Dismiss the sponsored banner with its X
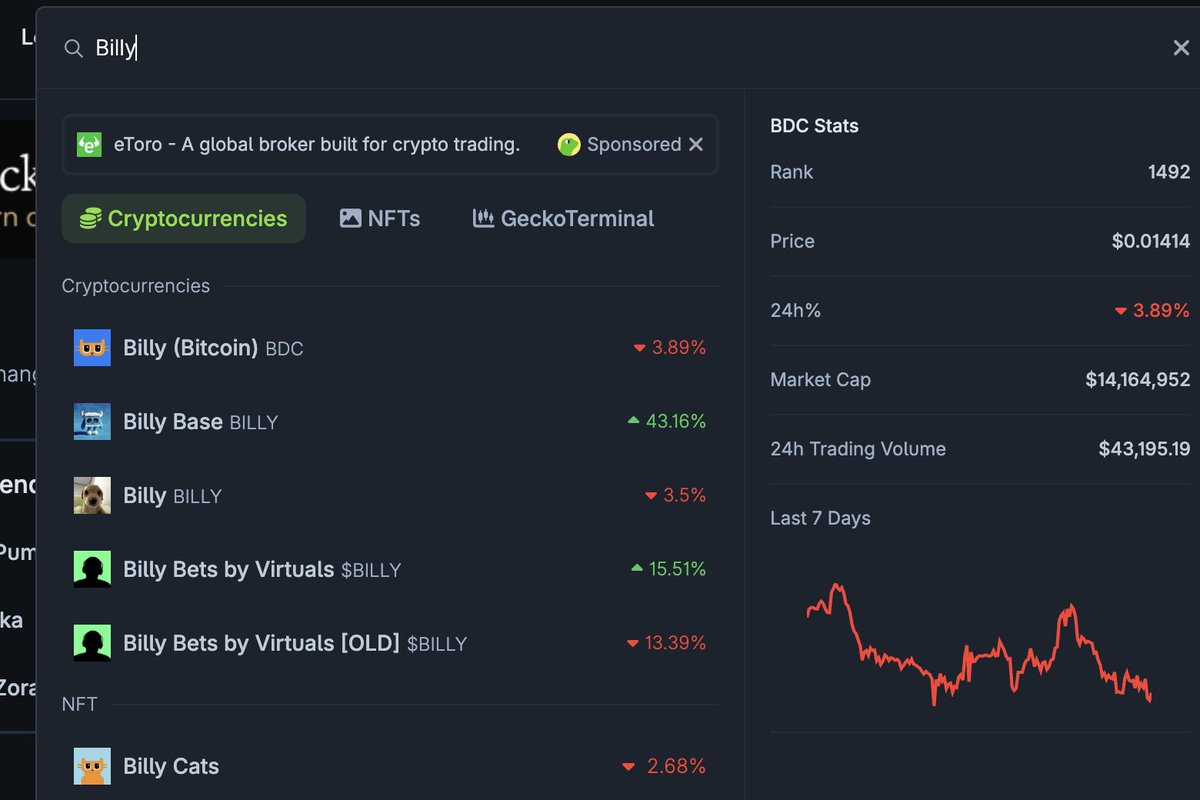This screenshot has height=800, width=1200. [696, 145]
